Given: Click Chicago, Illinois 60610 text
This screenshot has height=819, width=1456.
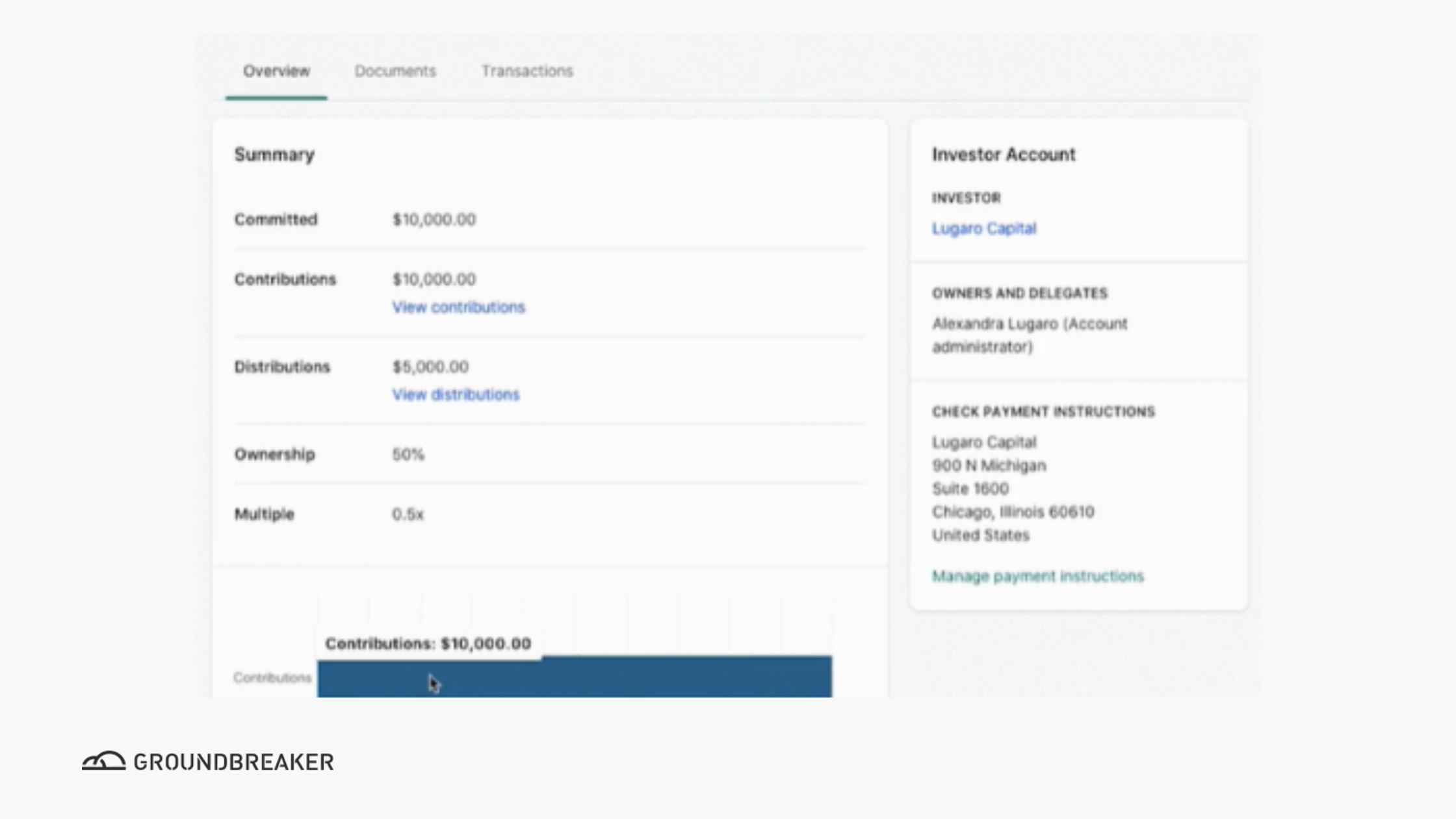Looking at the screenshot, I should coord(1013,512).
